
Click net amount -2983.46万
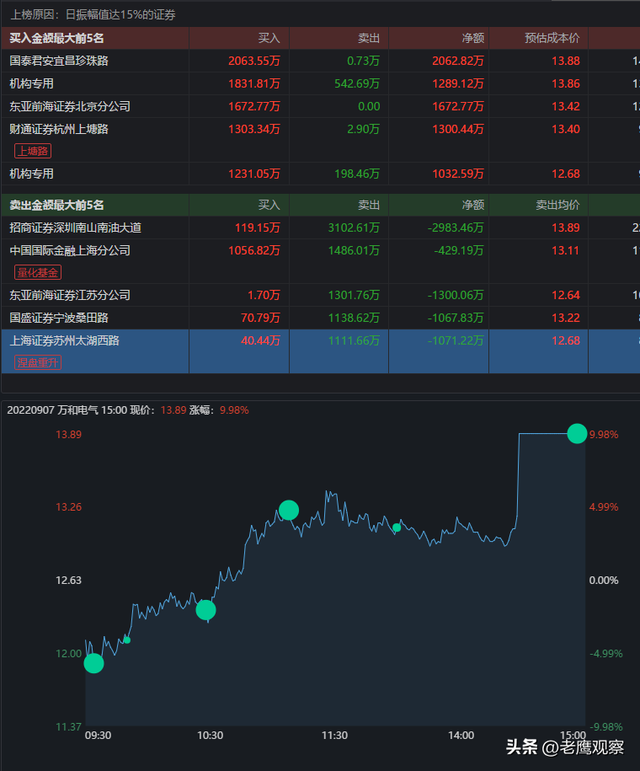click(456, 228)
